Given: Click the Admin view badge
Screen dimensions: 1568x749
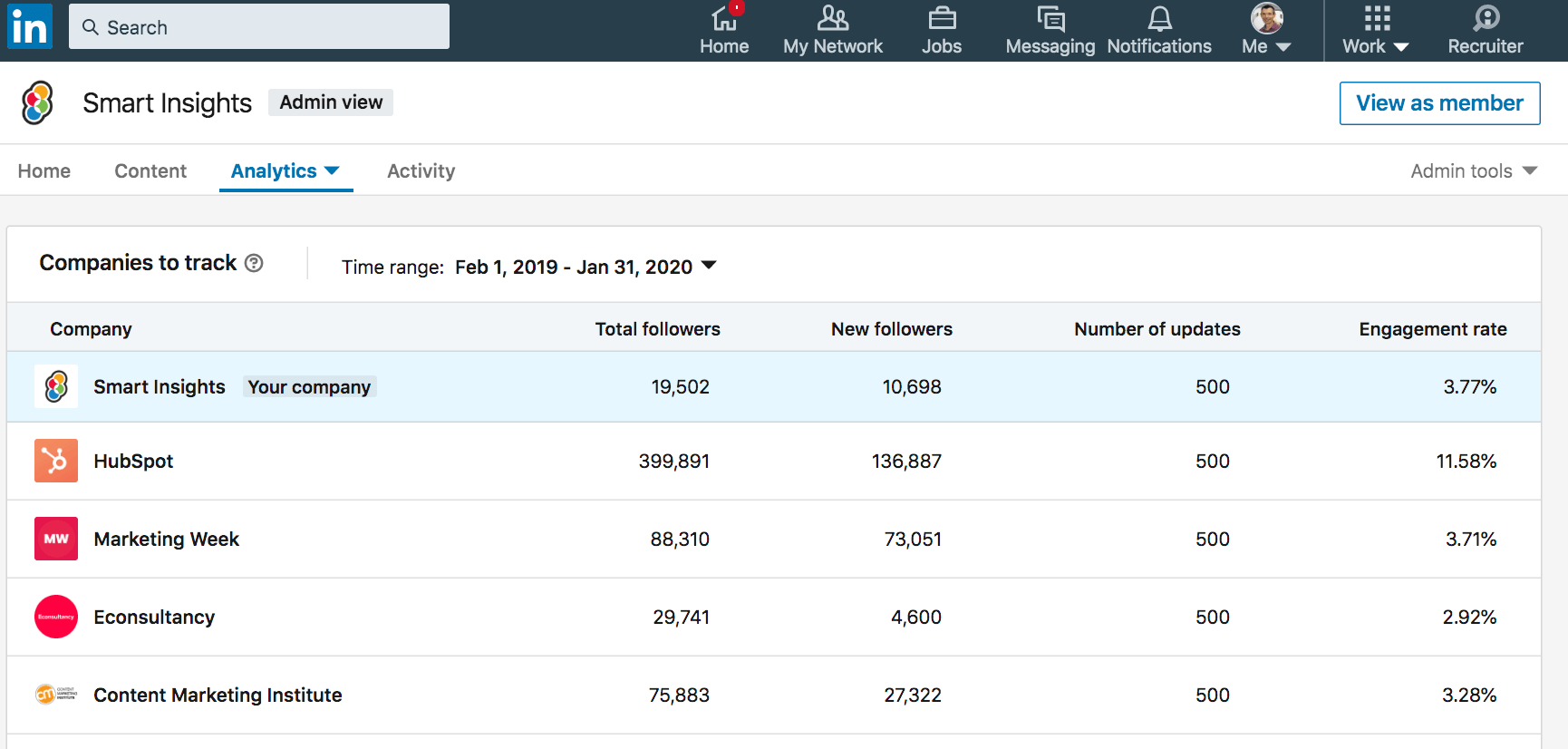Looking at the screenshot, I should point(331,102).
